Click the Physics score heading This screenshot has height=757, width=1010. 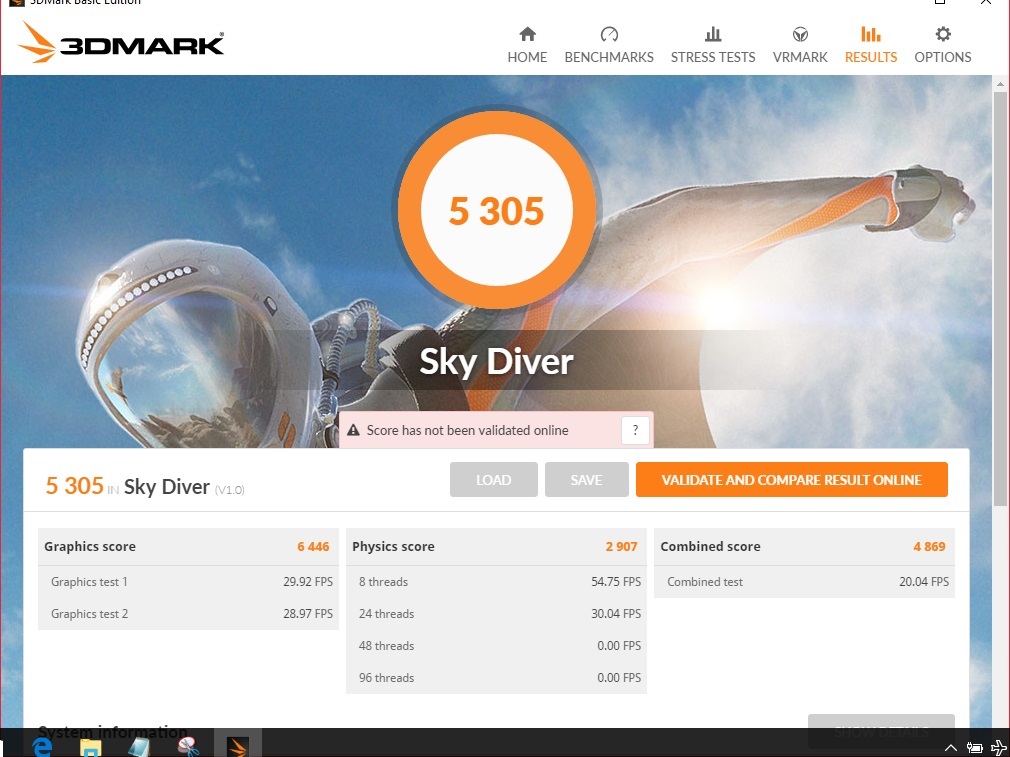[x=393, y=547]
